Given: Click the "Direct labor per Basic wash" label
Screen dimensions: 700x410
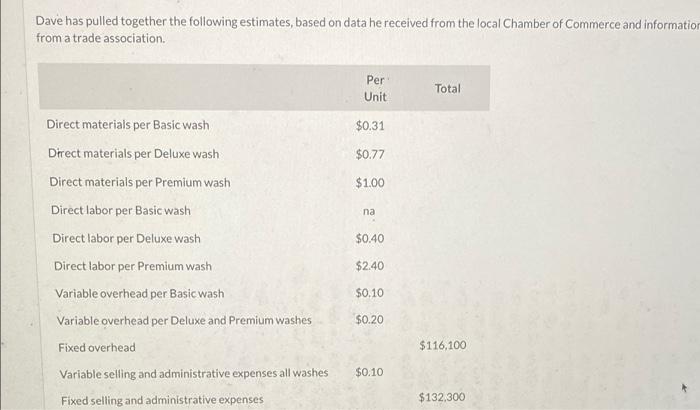Looking at the screenshot, I should pyautogui.click(x=120, y=211).
